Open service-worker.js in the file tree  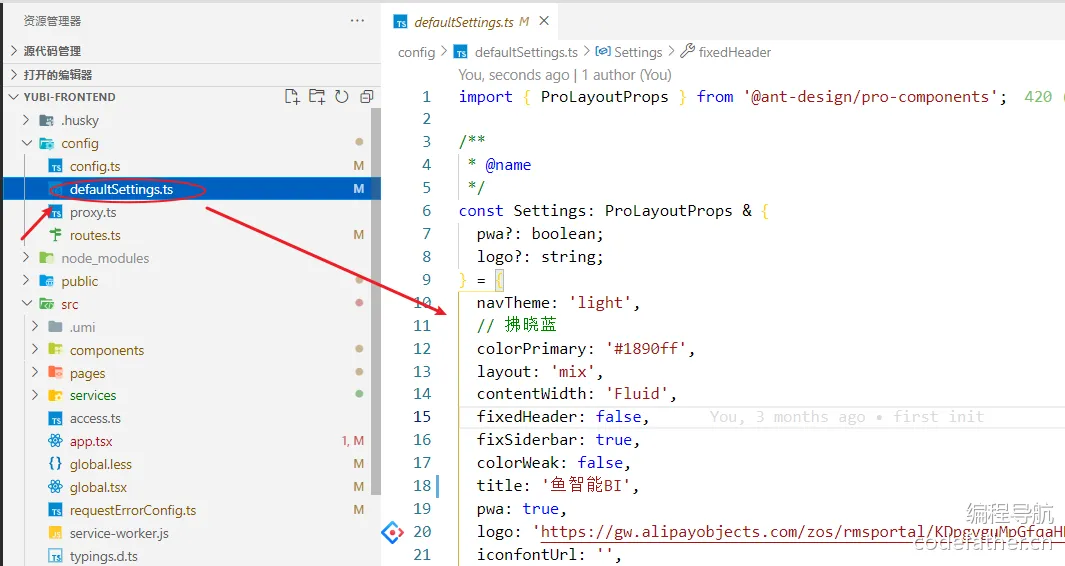coord(119,533)
